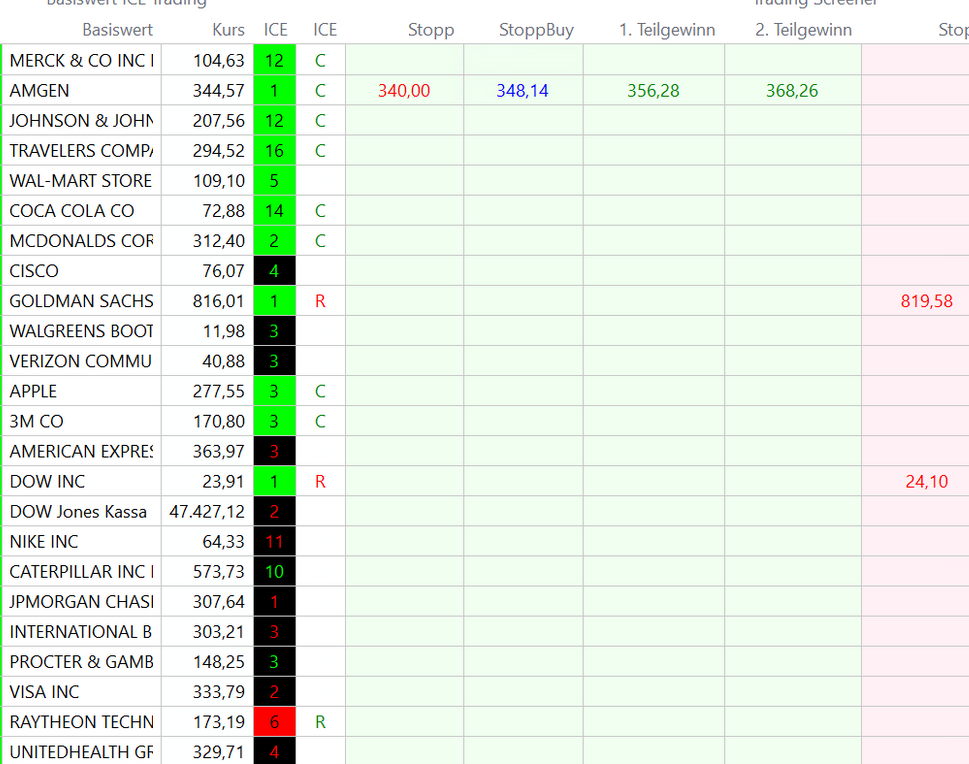Click the red R marker for GOLDMAN SACHS
Screen dimensions: 969x764
[320, 301]
